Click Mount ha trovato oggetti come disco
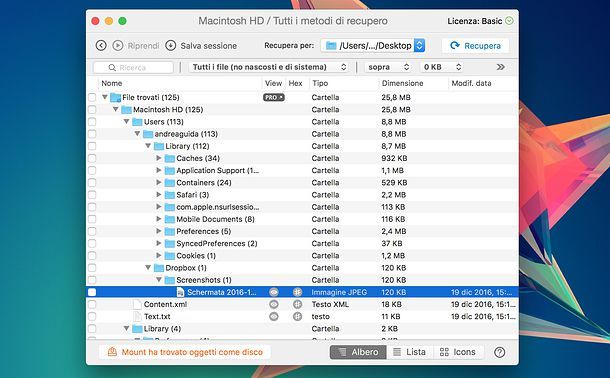This screenshot has width=610, height=378. tap(185, 352)
